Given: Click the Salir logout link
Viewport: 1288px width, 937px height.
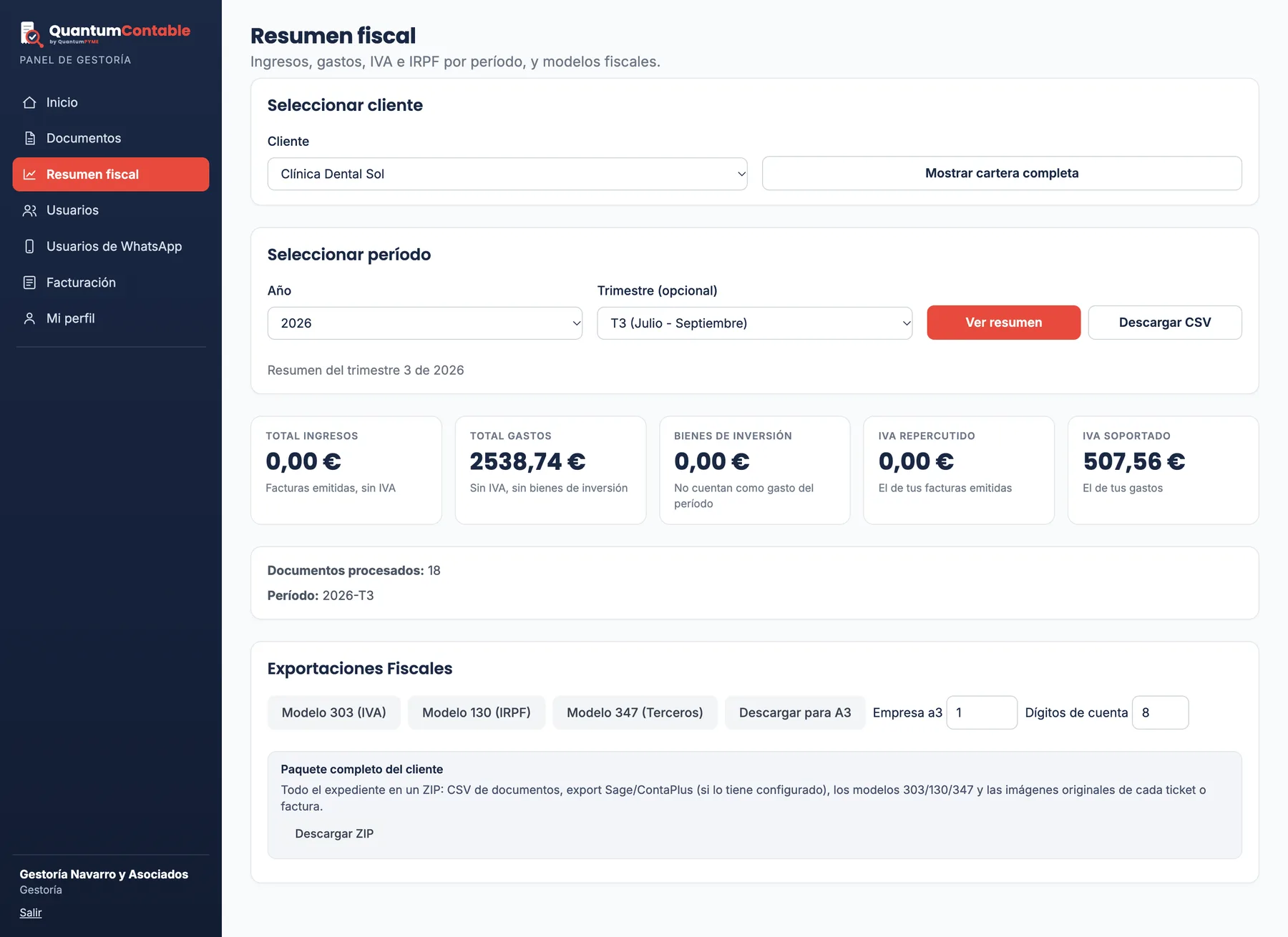Looking at the screenshot, I should 31,913.
